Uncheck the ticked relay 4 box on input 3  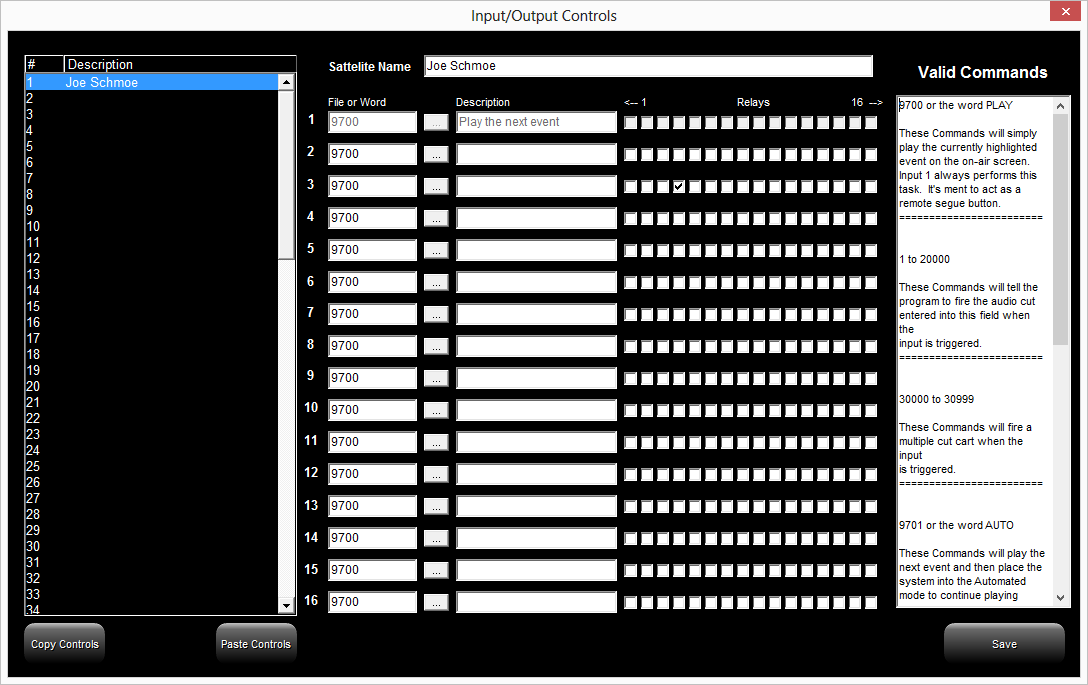coord(679,186)
